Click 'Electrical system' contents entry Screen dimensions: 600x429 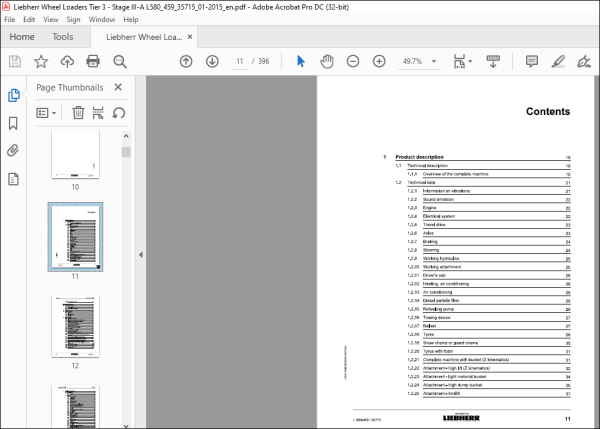click(x=439, y=216)
